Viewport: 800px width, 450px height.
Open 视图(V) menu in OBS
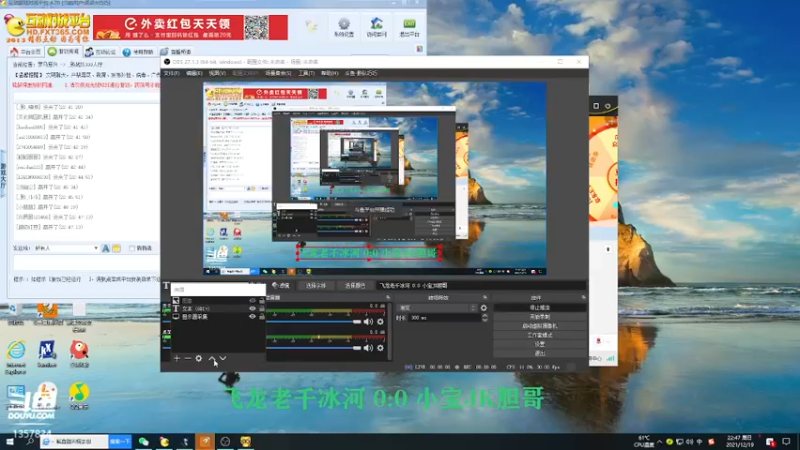[217, 73]
